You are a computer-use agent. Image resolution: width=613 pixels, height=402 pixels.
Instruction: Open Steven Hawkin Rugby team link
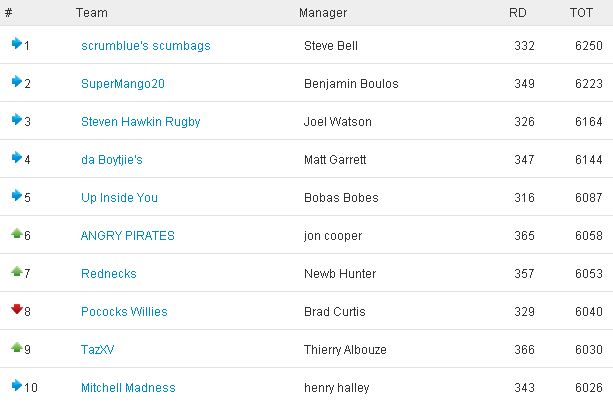pos(141,122)
